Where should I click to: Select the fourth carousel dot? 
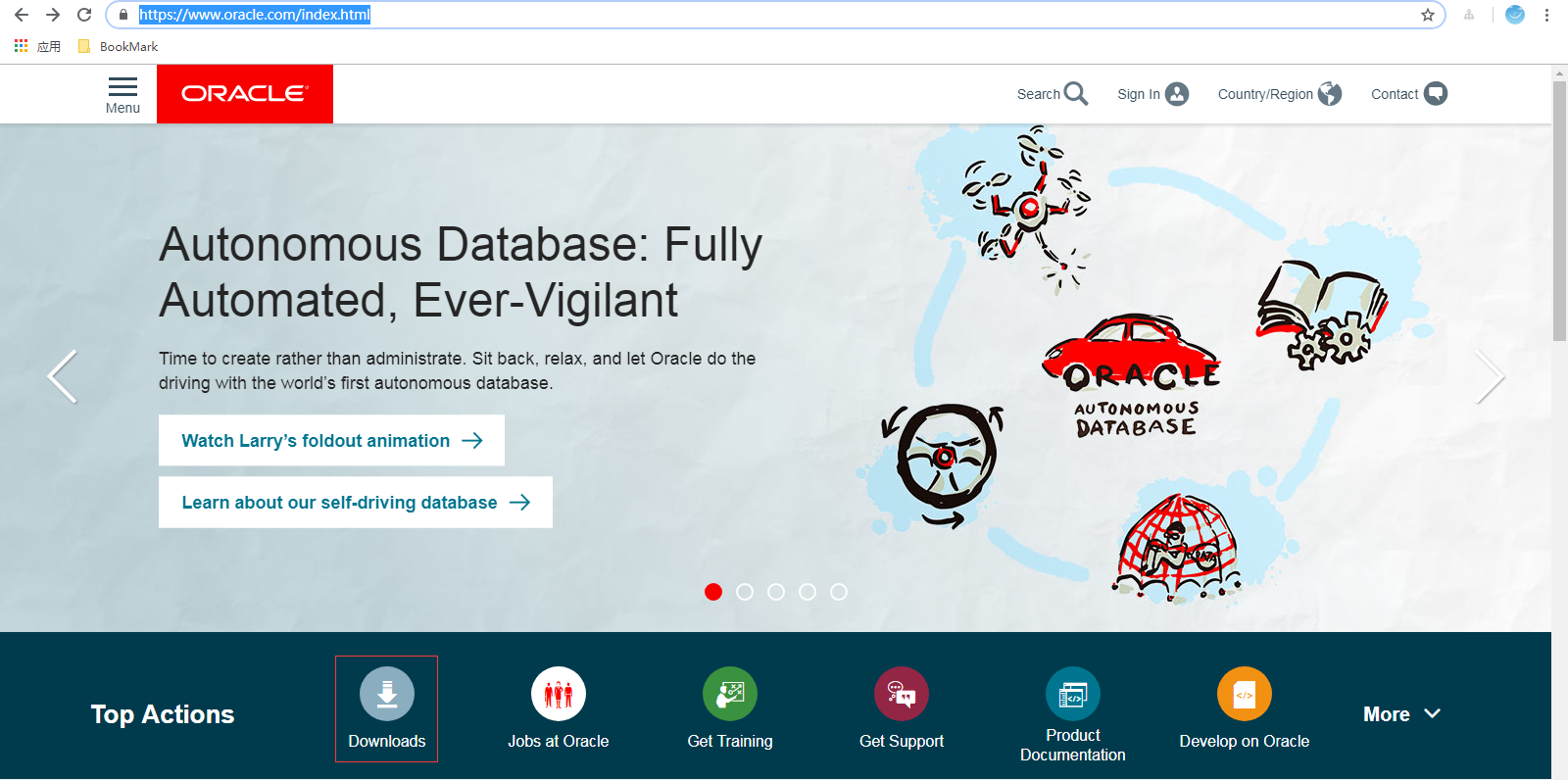(808, 592)
